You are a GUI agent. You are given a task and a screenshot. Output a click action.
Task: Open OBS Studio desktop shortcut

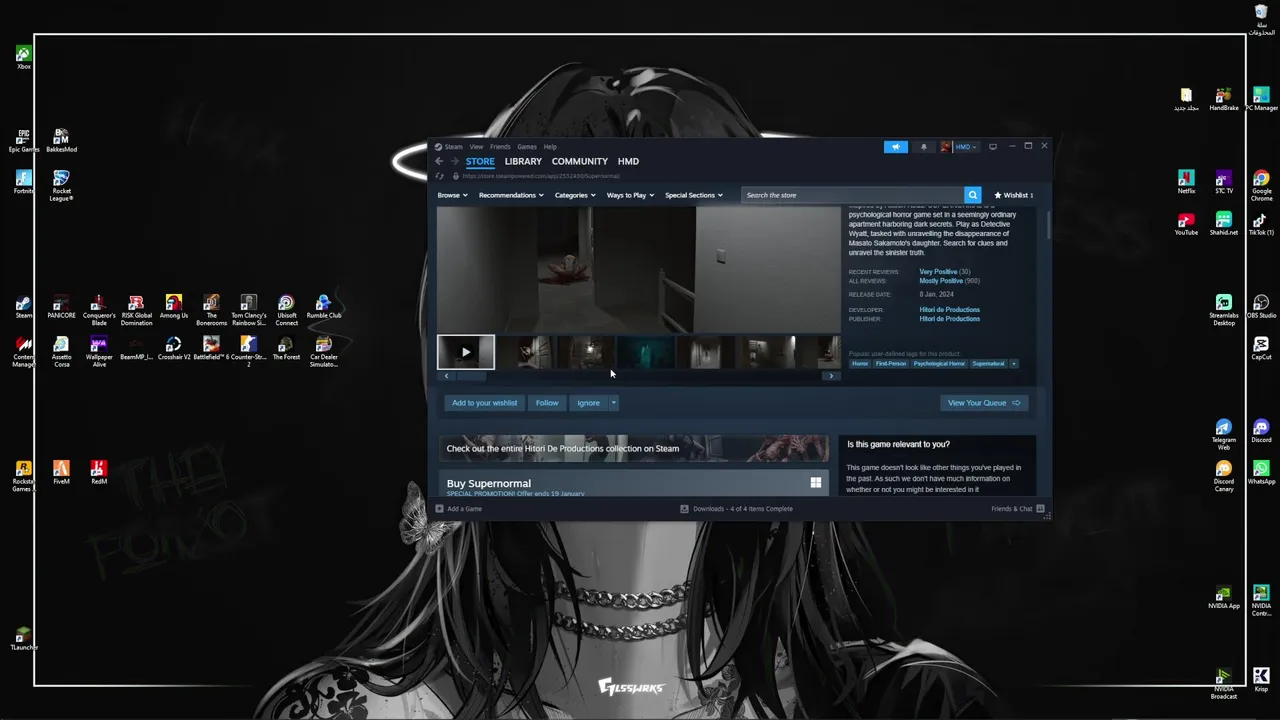(1261, 306)
